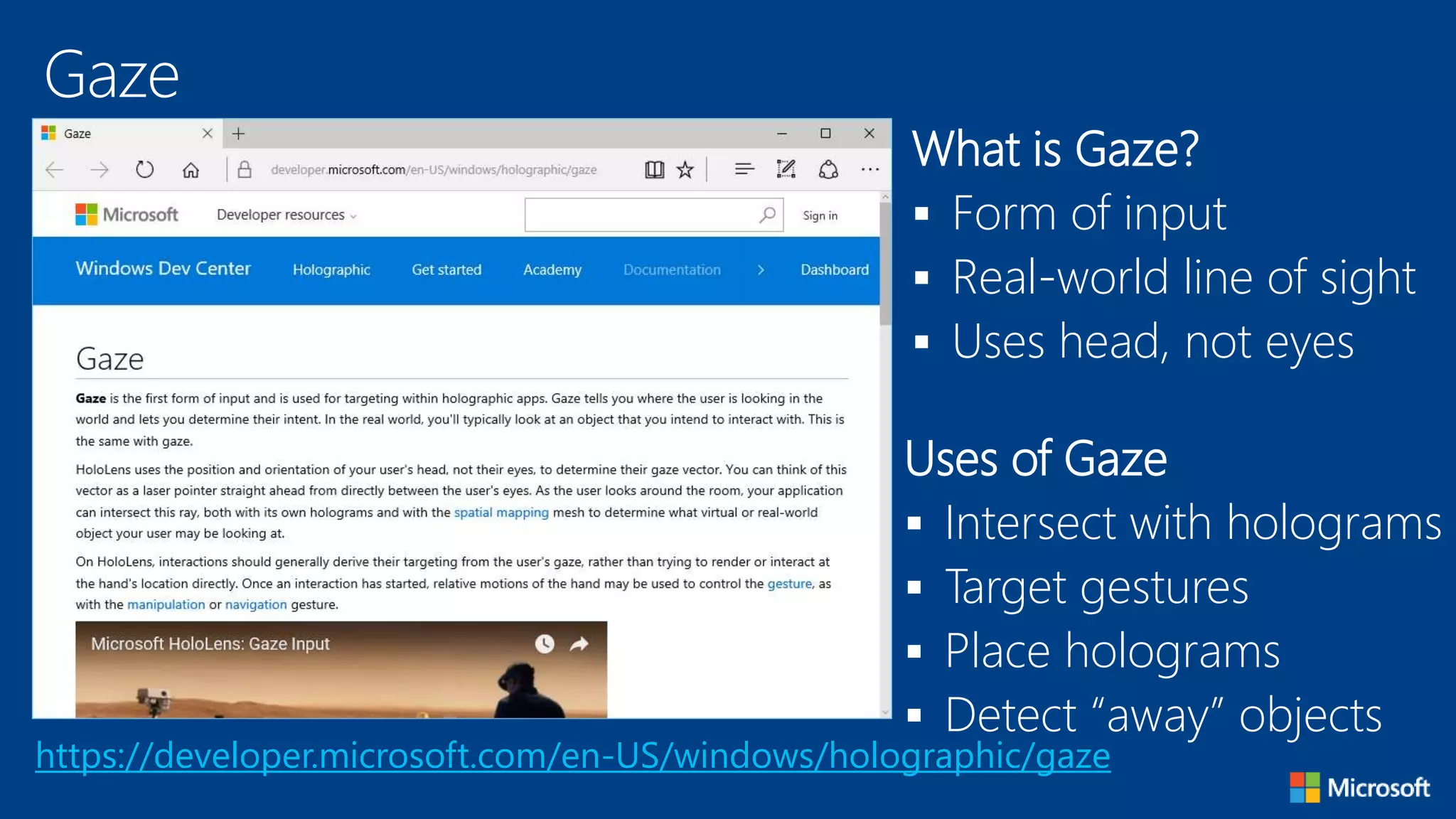Image resolution: width=1456 pixels, height=819 pixels.
Task: Click the scrollbar down arrow
Action: point(885,712)
